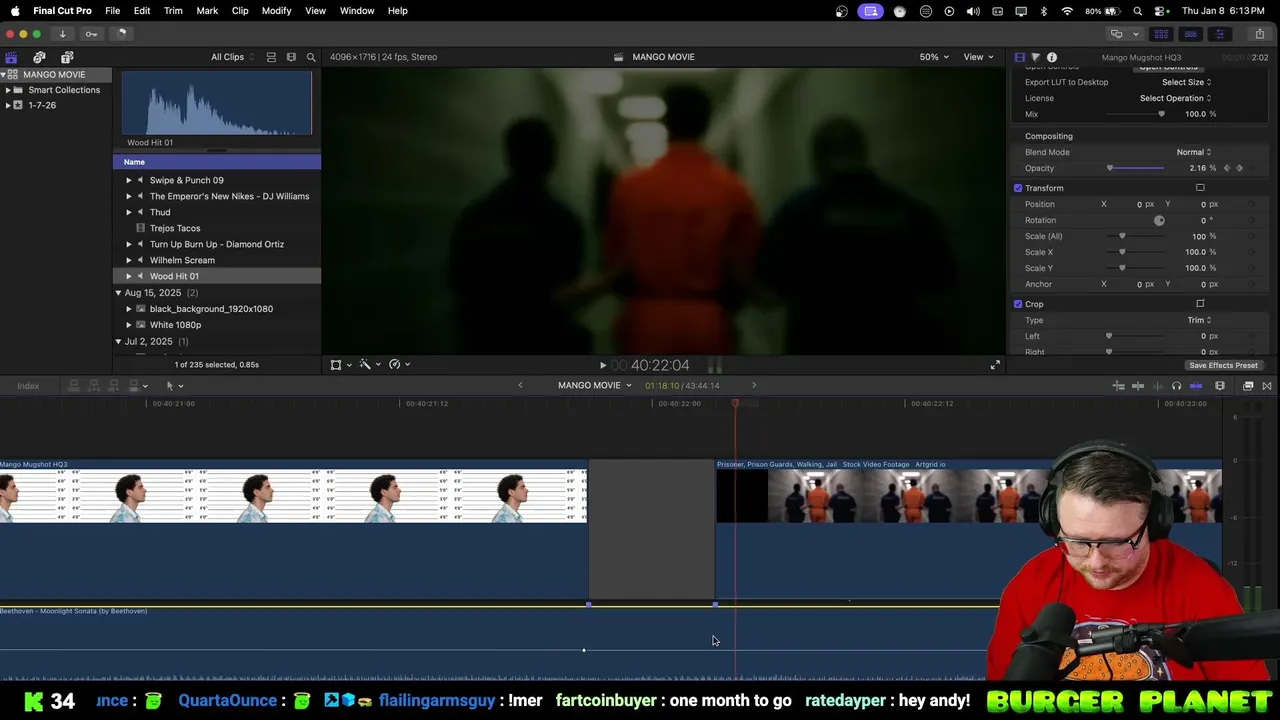This screenshot has width=1280, height=720.
Task: Expand the 1-7-26 event
Action: tap(8, 105)
